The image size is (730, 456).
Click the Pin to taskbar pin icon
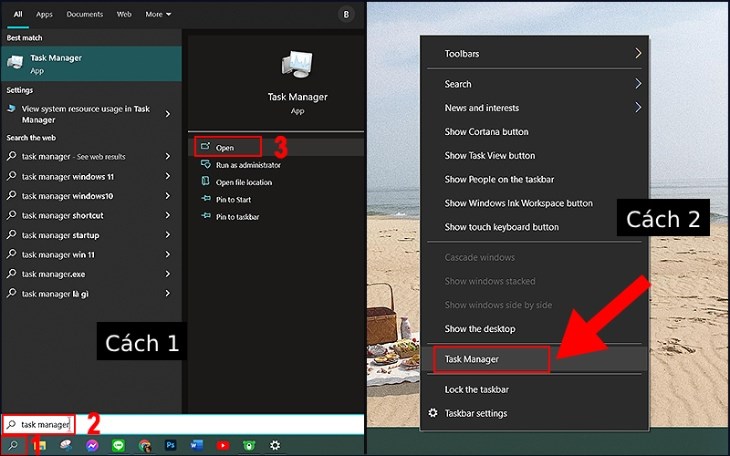pos(205,216)
